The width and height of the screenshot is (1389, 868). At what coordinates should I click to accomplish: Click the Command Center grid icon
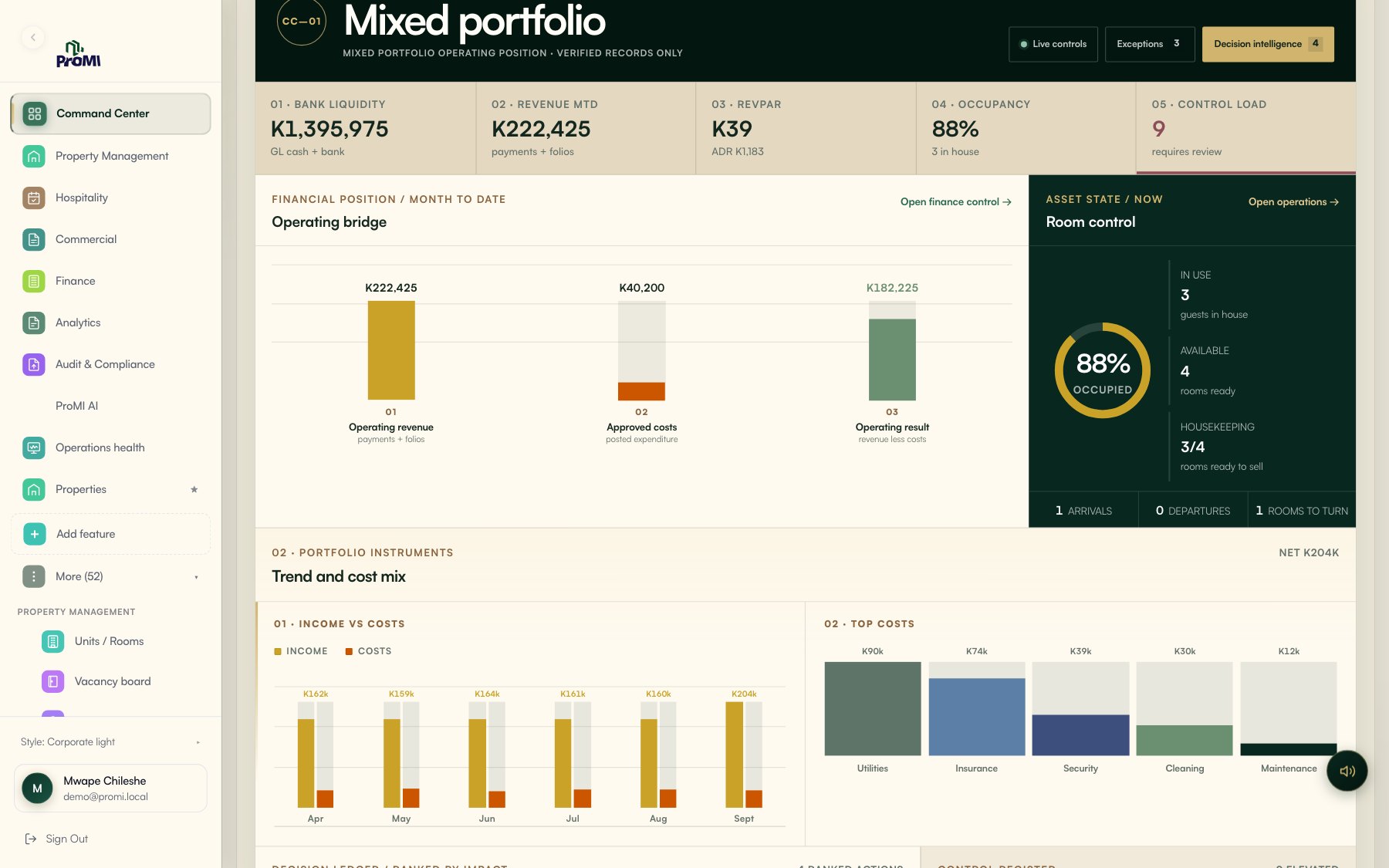coord(35,114)
